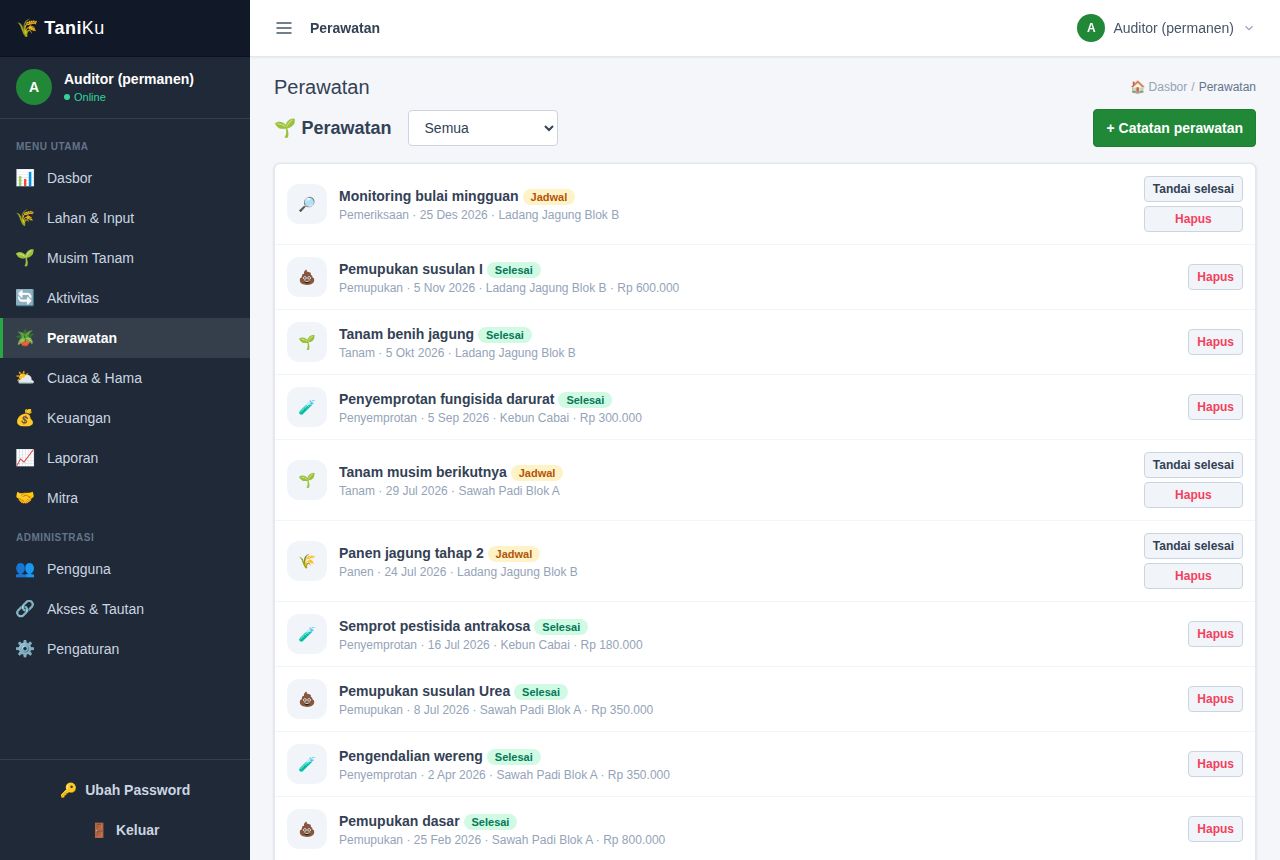Click the seedling icon of Tanam benih jagung
The image size is (1280, 860).
click(307, 342)
